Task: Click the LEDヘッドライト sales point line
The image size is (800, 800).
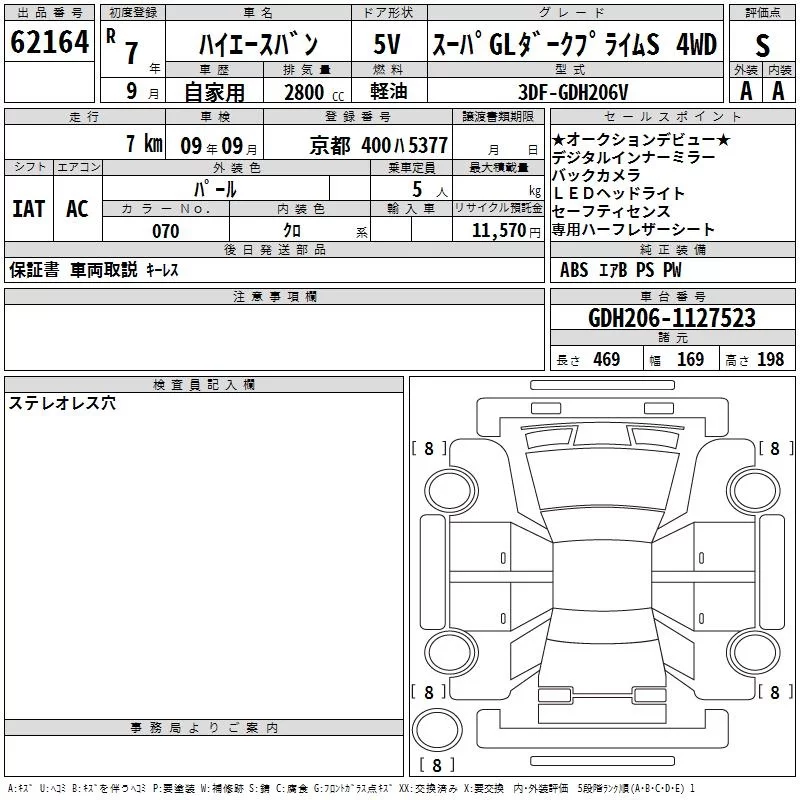Action: point(619,193)
